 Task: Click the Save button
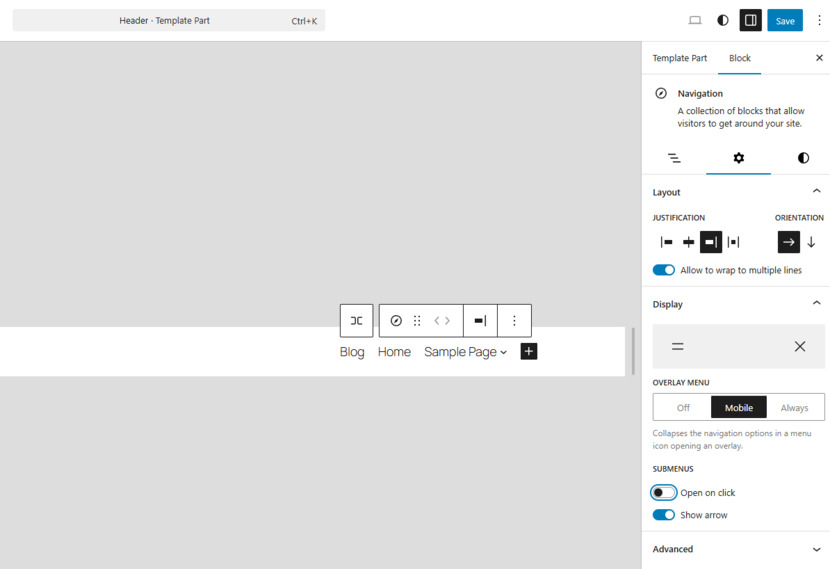784,21
